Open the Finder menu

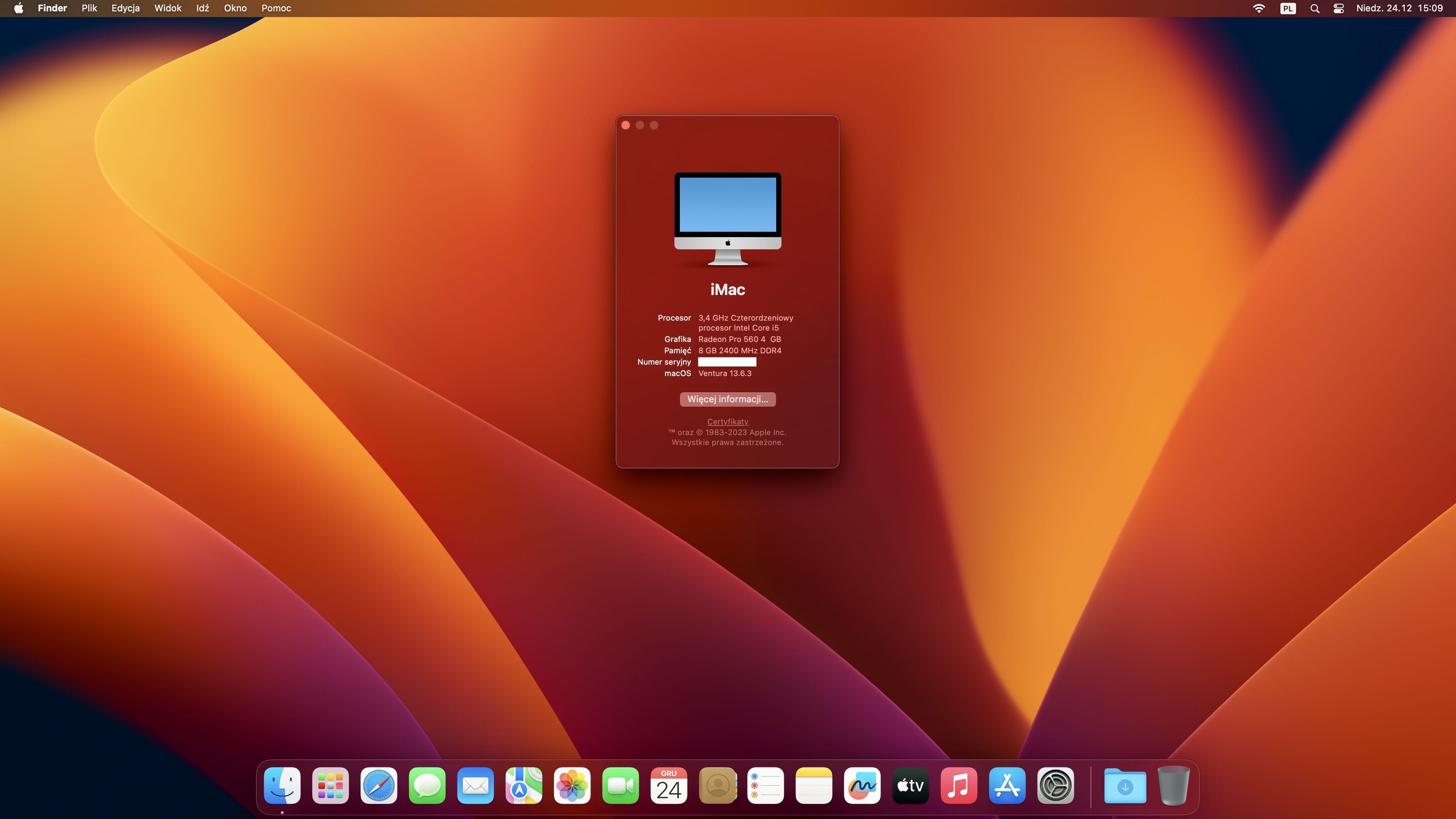(x=52, y=8)
